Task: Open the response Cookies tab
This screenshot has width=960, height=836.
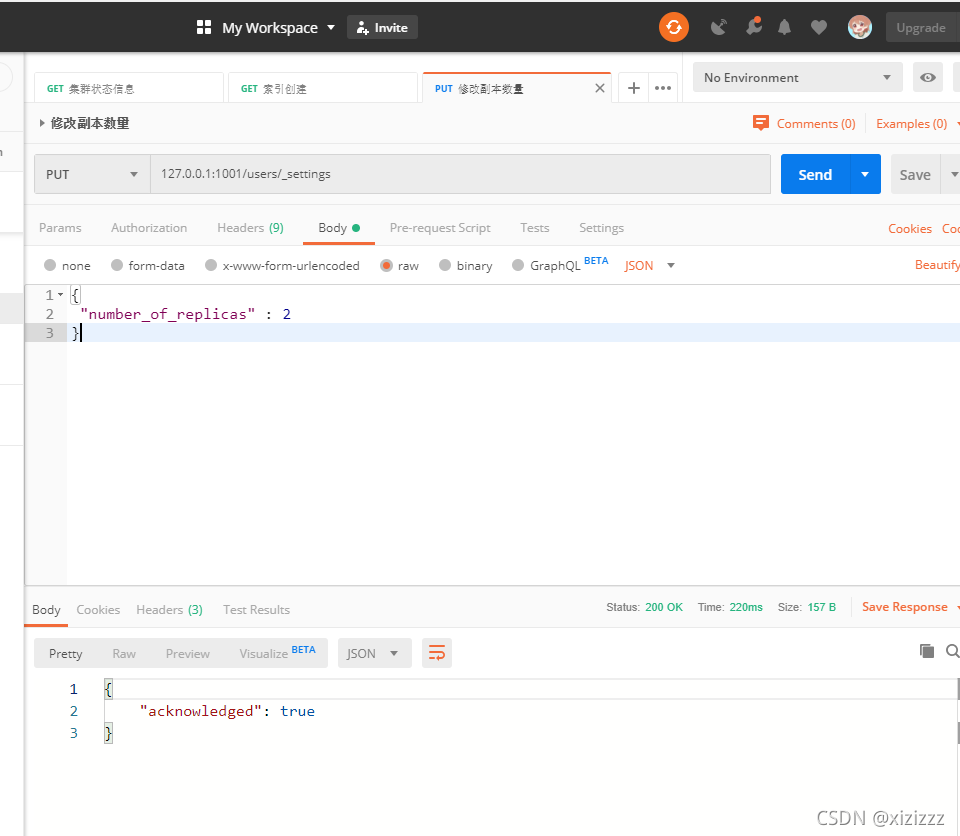Action: (98, 609)
